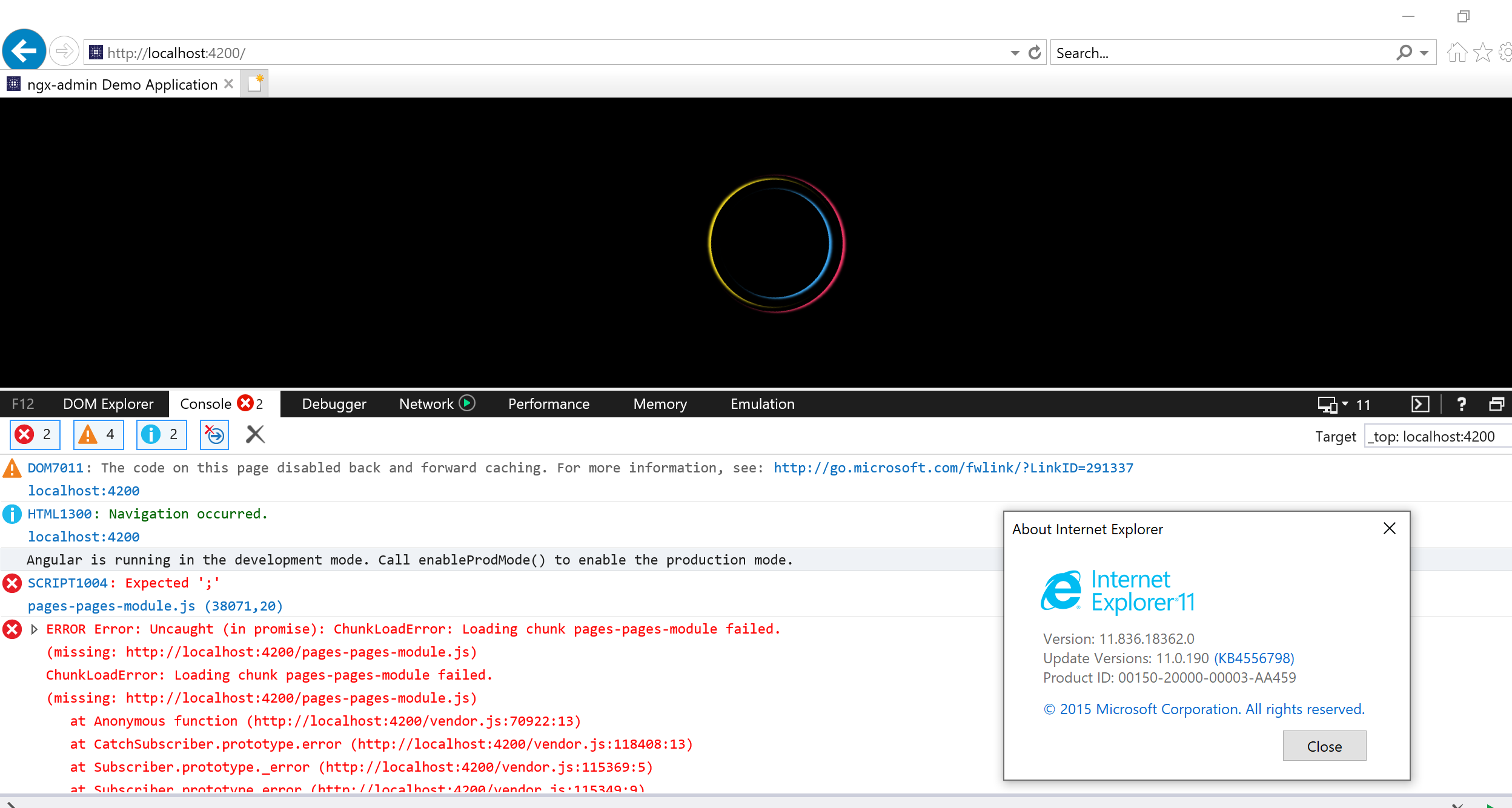Unpin the developer tools window icon
The height and width of the screenshot is (808, 1512).
point(1496,404)
